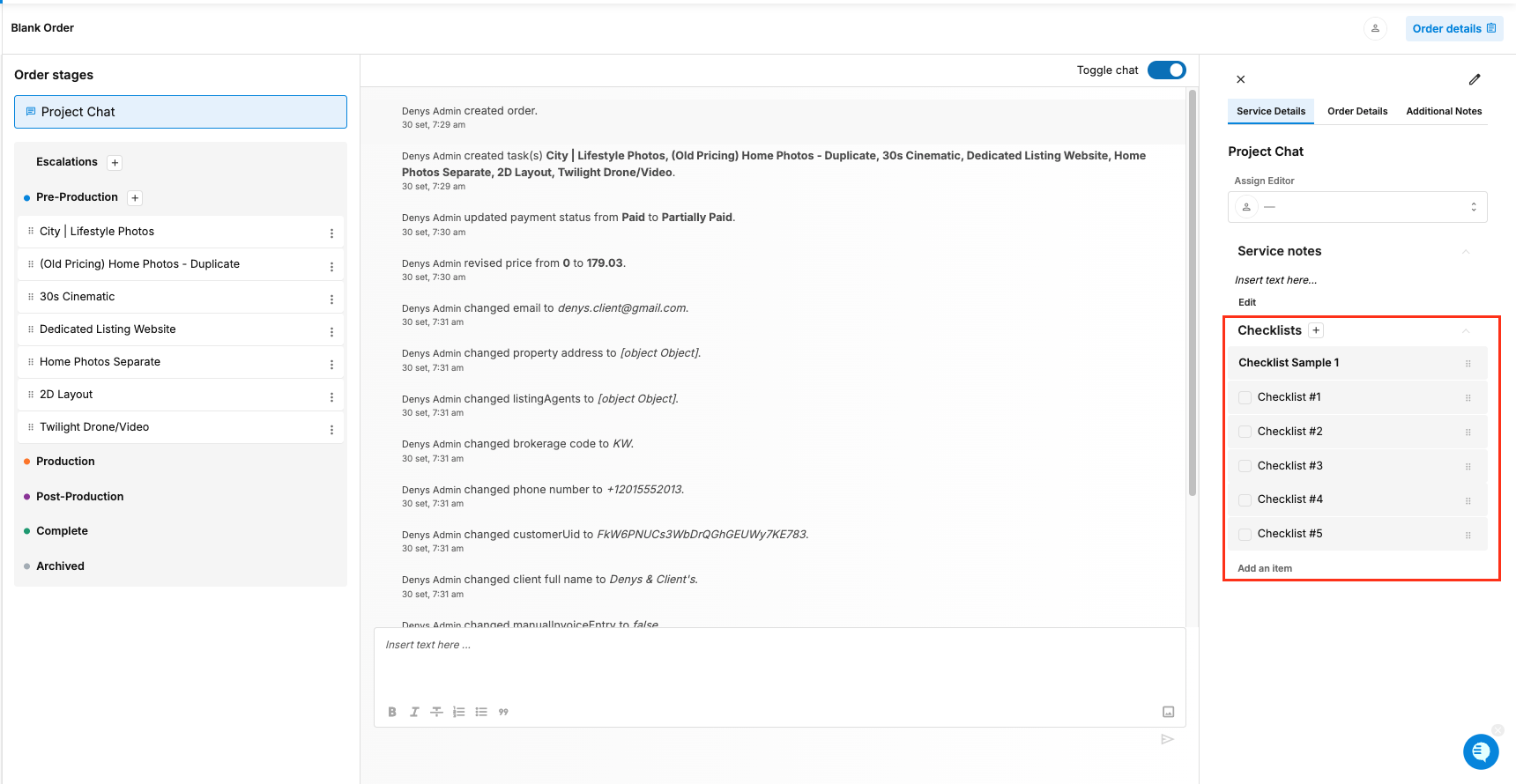Click the pencil edit icon

1475,79
